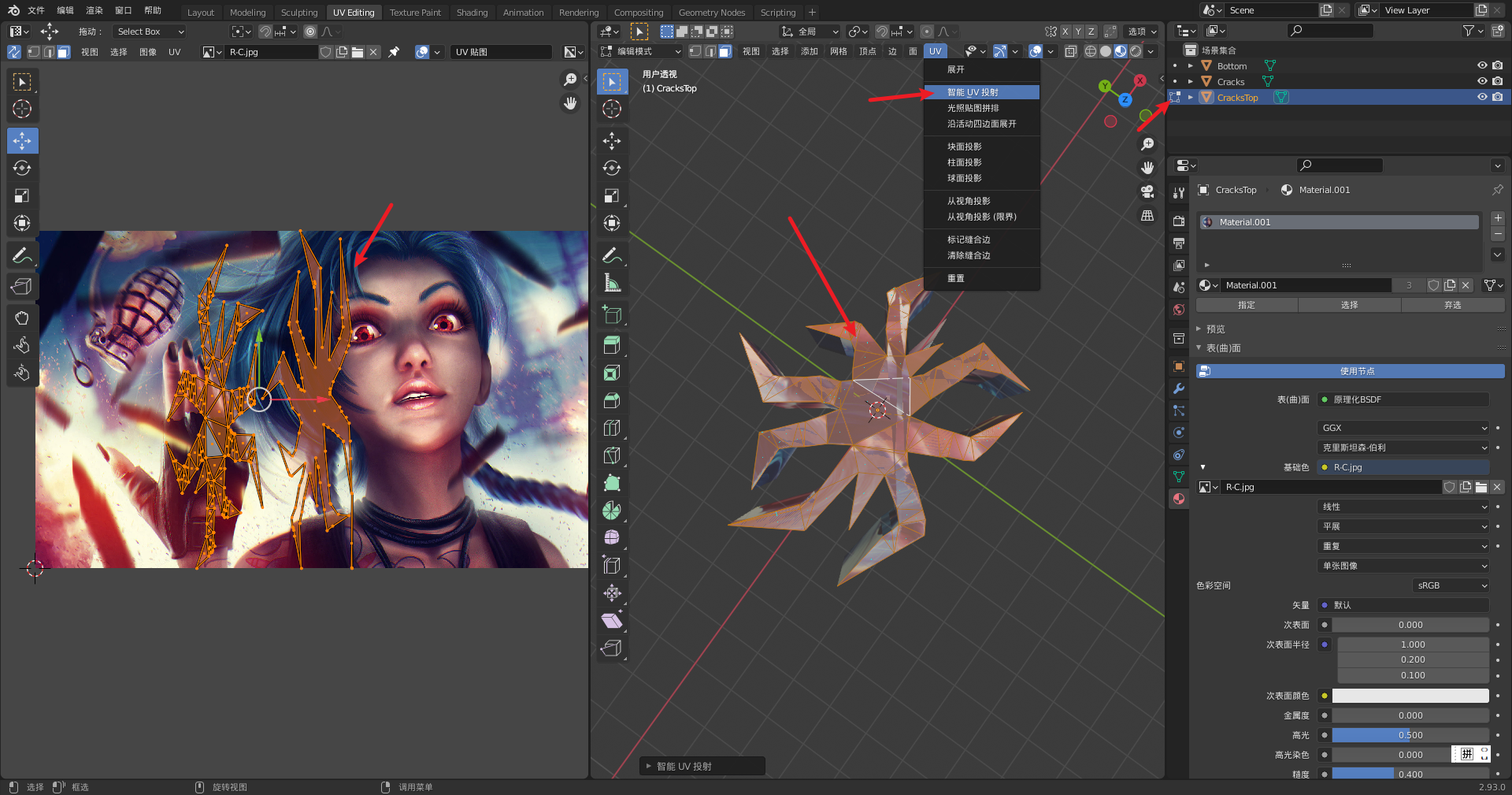This screenshot has width=1512, height=795.
Task: Open the Object Data properties tab
Action: pos(1179,476)
